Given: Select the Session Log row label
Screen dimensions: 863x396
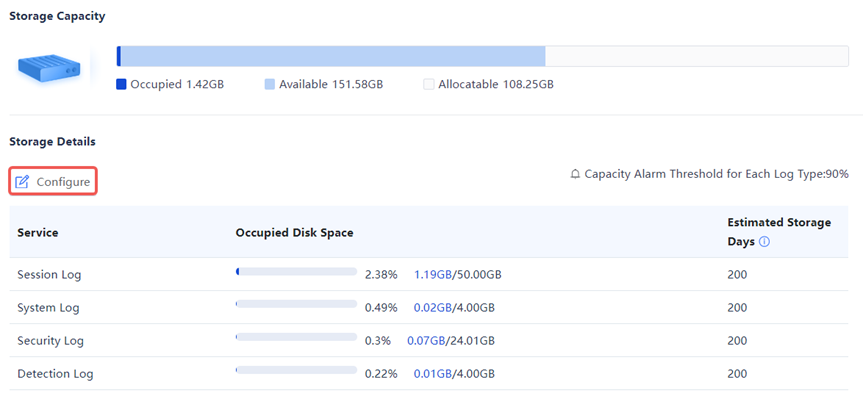Looking at the screenshot, I should [49, 274].
